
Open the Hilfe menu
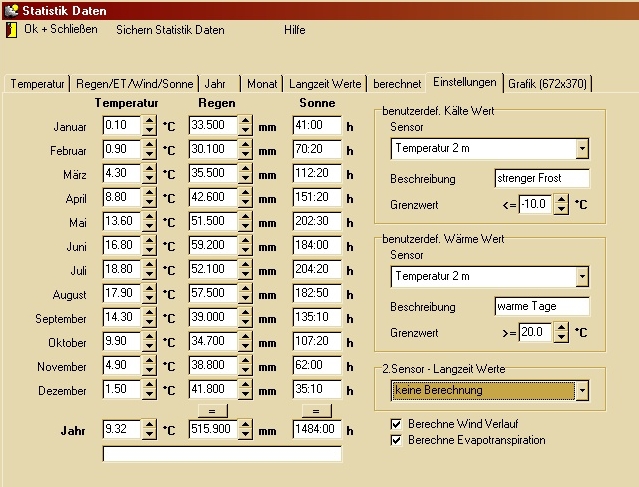tap(294, 30)
